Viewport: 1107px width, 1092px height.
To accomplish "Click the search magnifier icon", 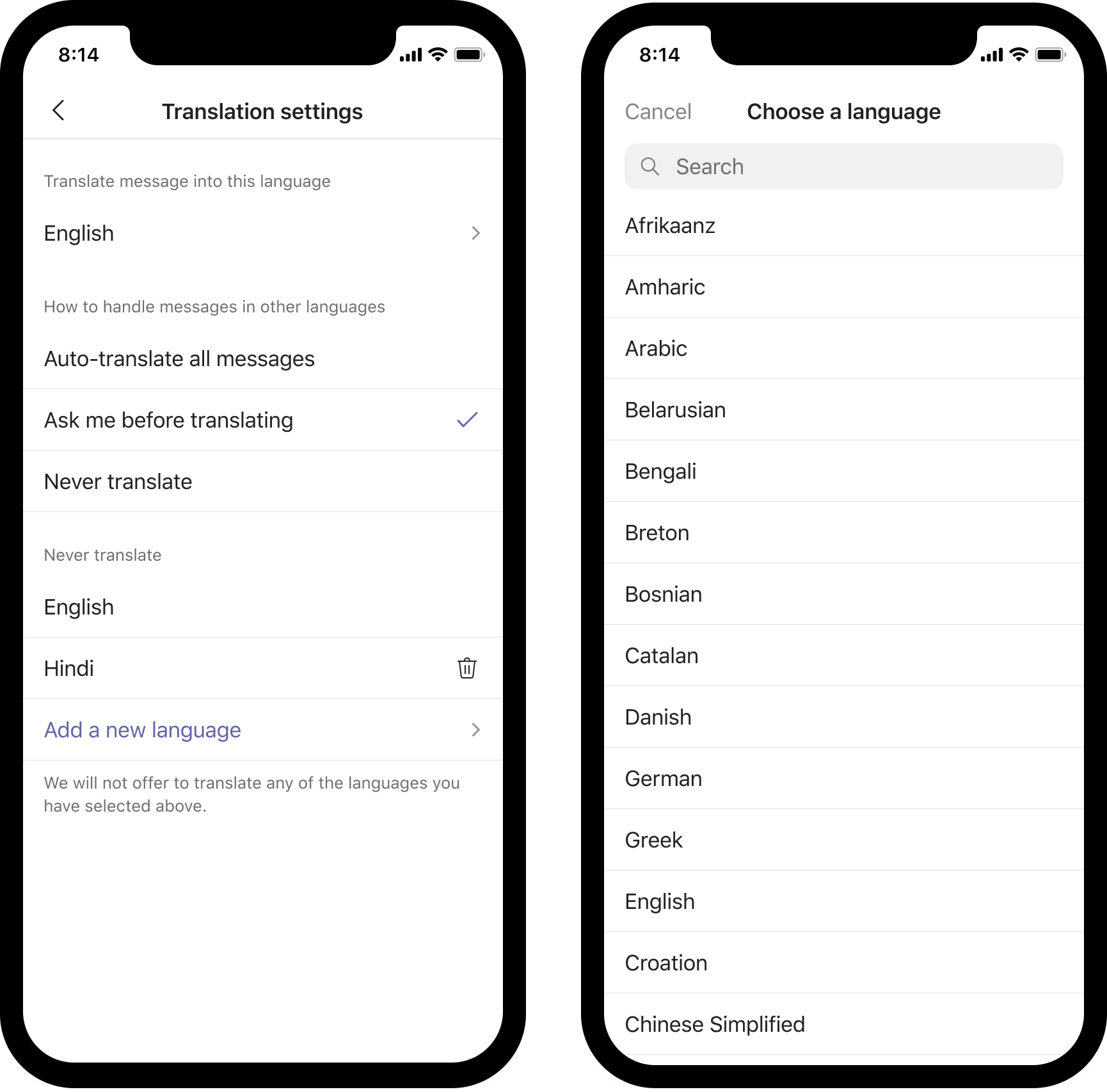I will pyautogui.click(x=649, y=166).
